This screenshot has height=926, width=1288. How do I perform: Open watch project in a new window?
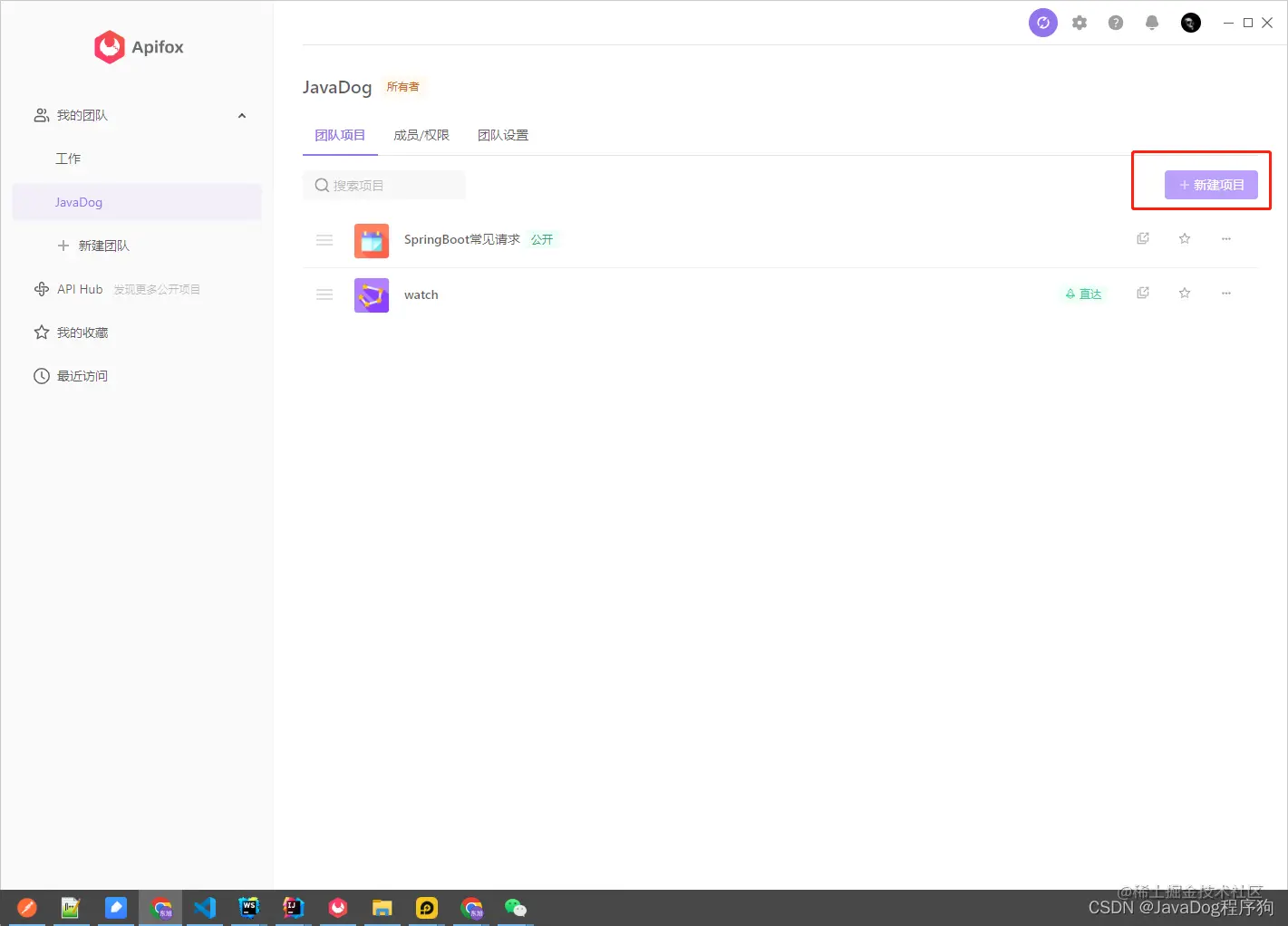1143,293
